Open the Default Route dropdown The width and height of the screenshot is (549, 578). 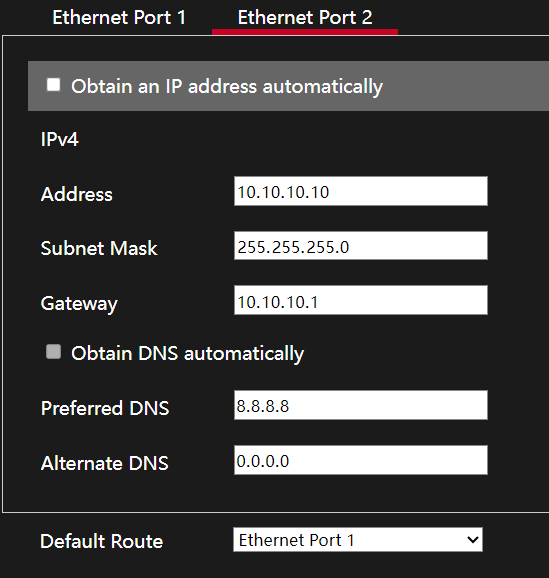[x=358, y=540]
